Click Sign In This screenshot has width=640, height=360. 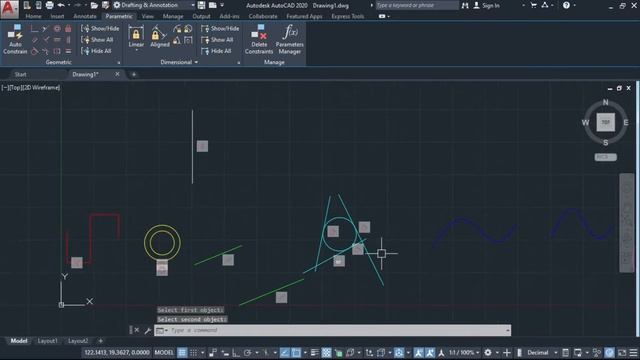(487, 5)
